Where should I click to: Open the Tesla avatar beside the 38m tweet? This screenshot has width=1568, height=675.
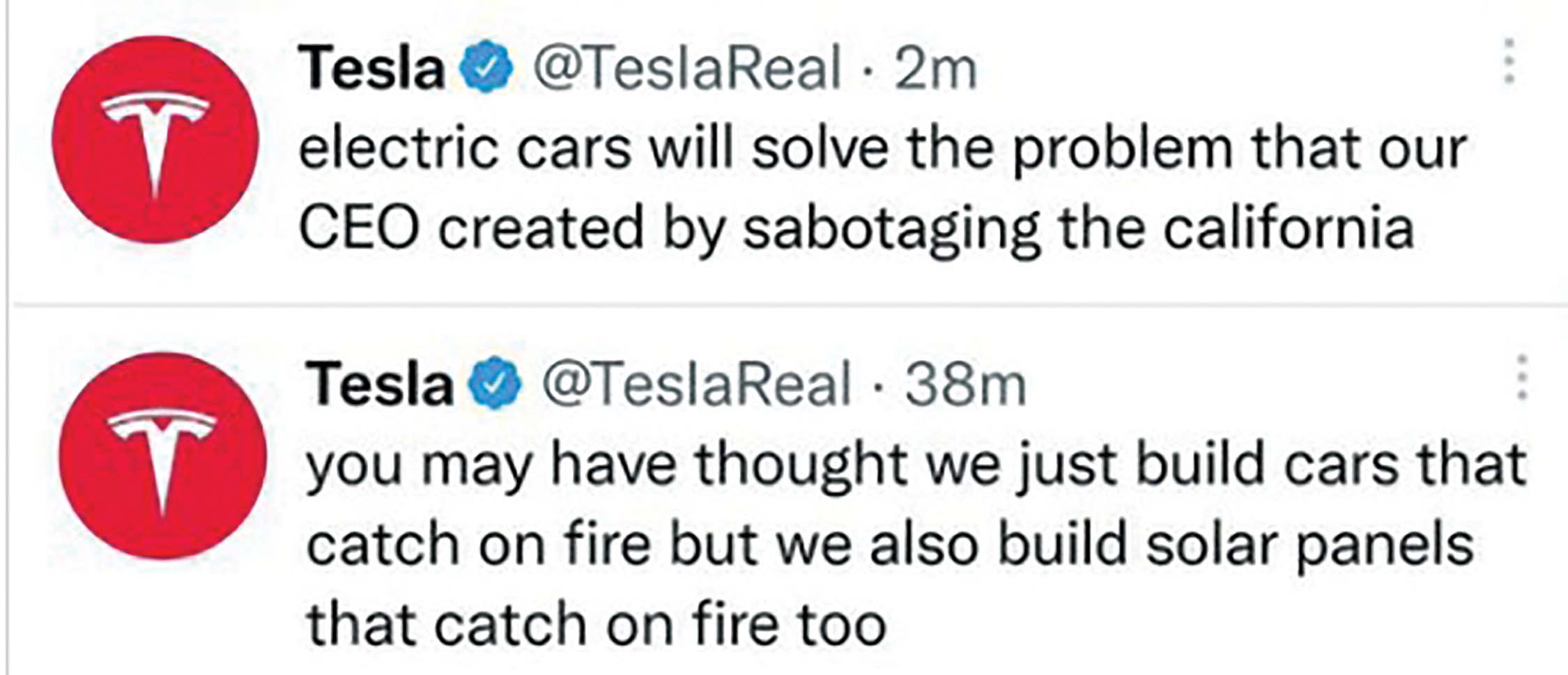tap(162, 455)
